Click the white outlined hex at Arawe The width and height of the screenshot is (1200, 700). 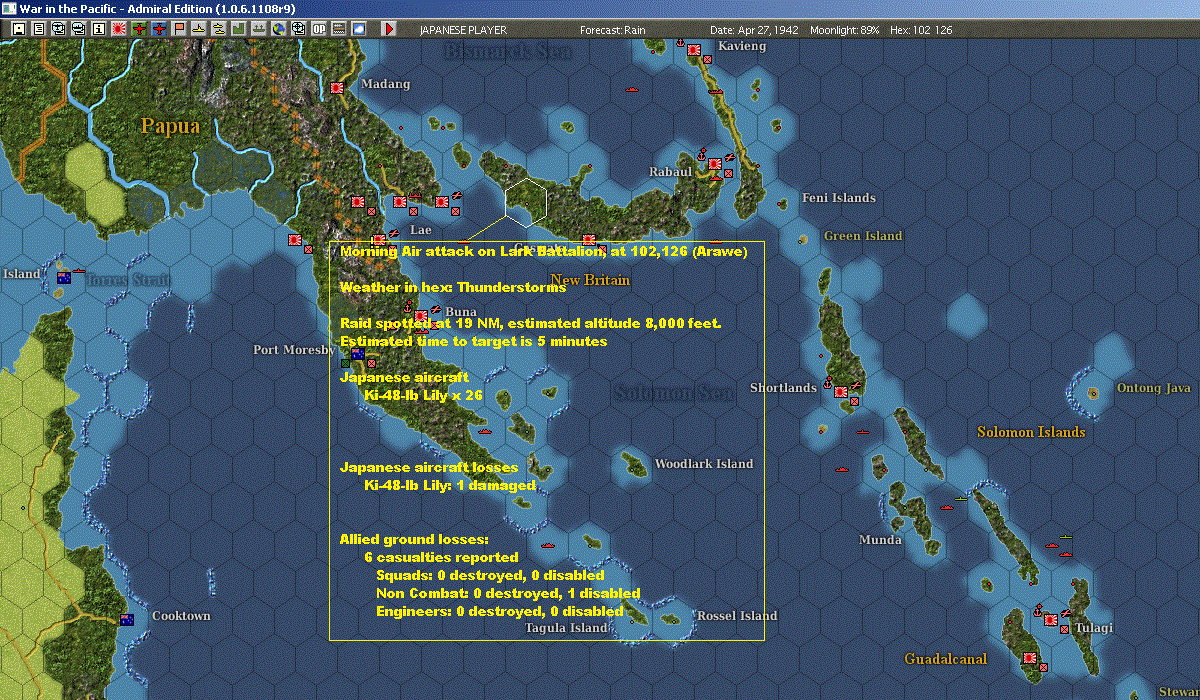(x=525, y=202)
